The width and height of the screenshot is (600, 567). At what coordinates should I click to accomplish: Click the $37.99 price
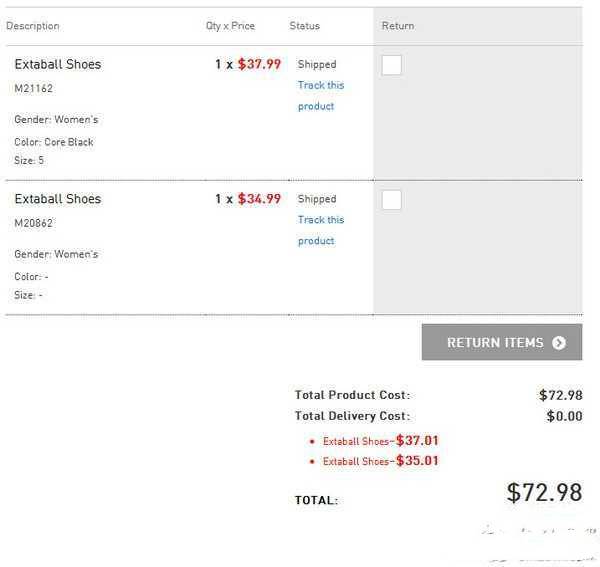(259, 64)
